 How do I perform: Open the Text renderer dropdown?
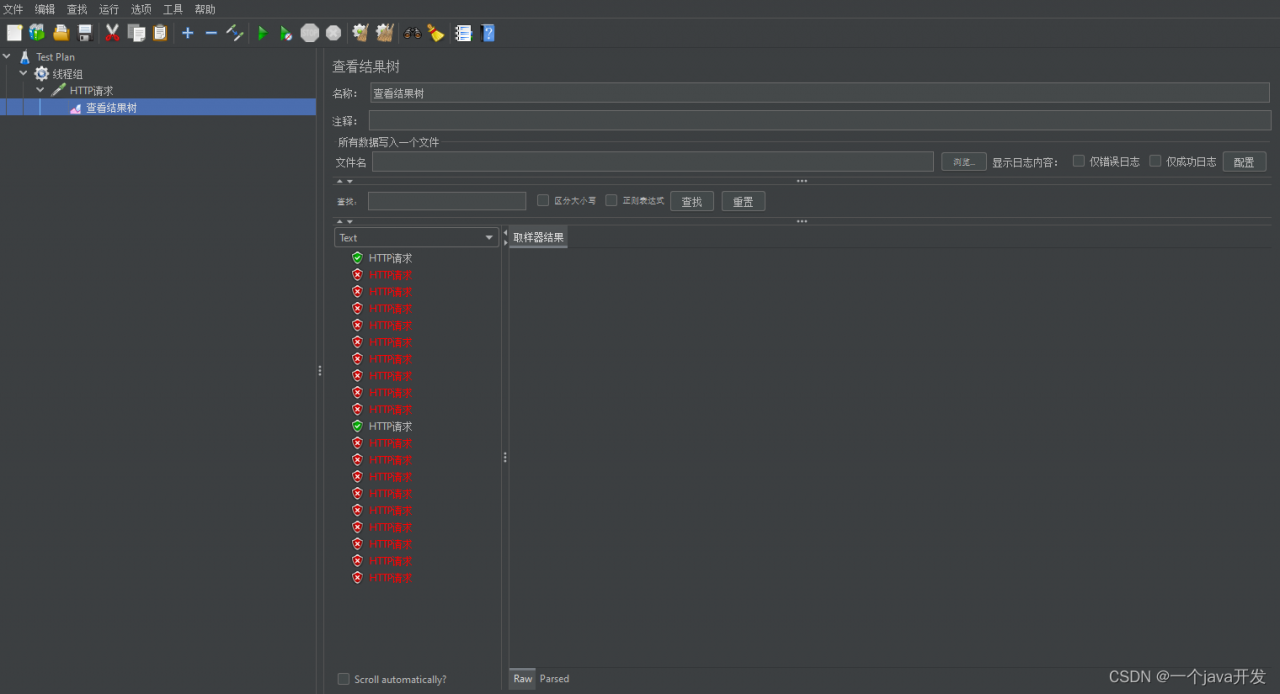click(x=416, y=237)
